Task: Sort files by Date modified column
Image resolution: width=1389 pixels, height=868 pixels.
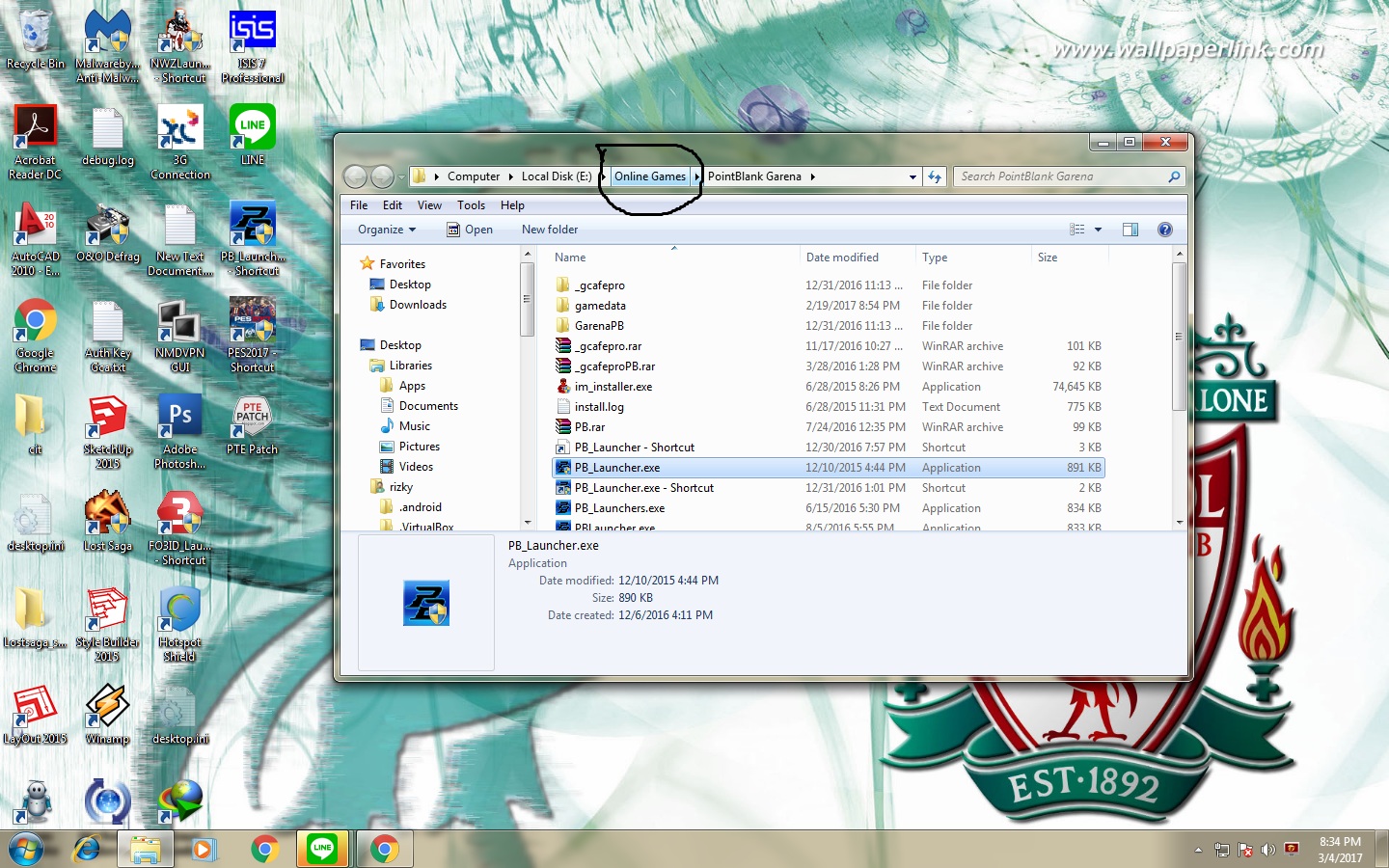Action: click(x=857, y=258)
